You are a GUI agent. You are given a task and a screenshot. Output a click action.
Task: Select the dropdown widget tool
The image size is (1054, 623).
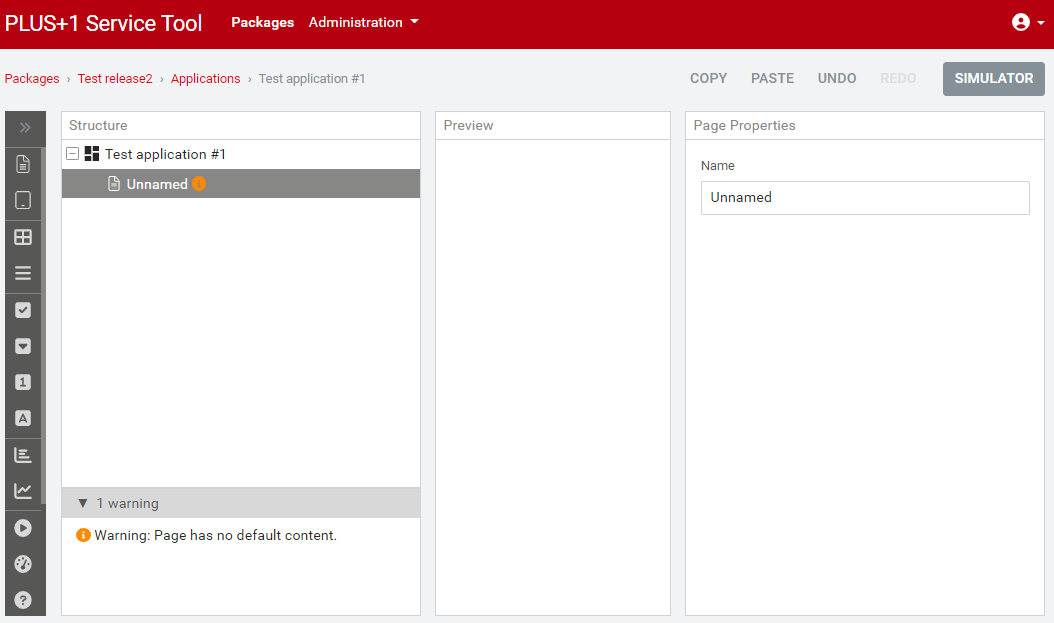pos(24,346)
